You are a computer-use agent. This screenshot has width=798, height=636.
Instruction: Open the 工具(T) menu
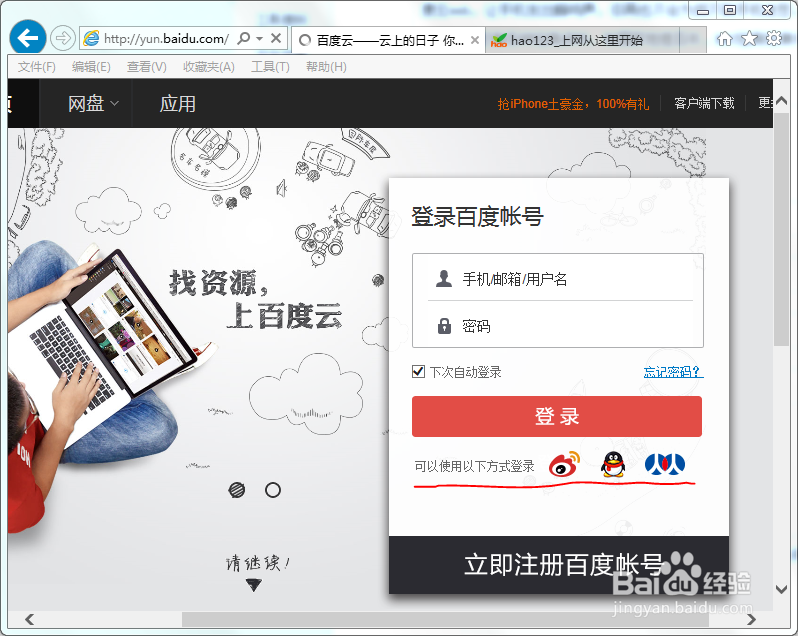pos(270,67)
